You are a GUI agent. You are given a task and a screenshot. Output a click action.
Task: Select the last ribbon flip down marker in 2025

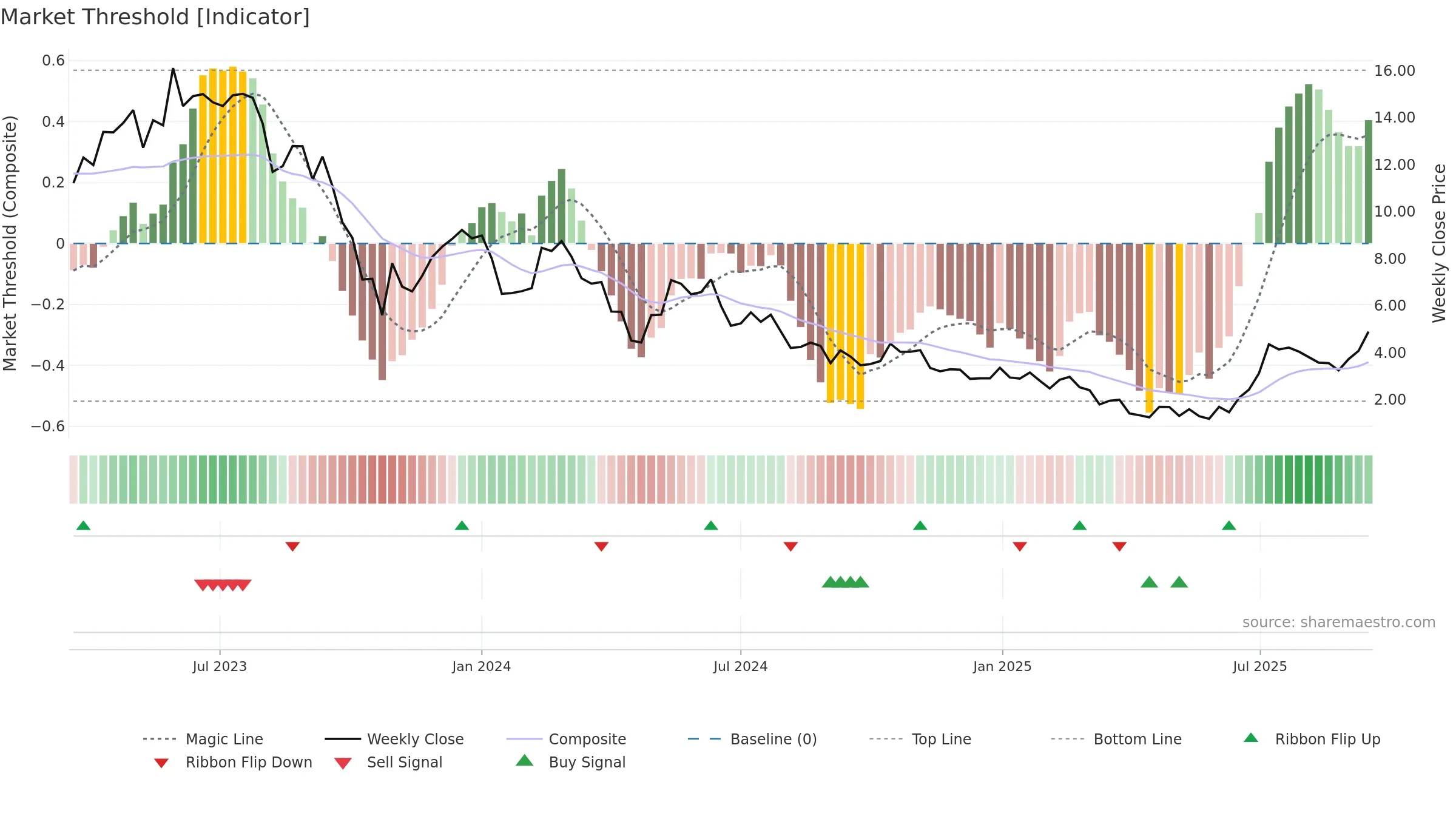1119,547
